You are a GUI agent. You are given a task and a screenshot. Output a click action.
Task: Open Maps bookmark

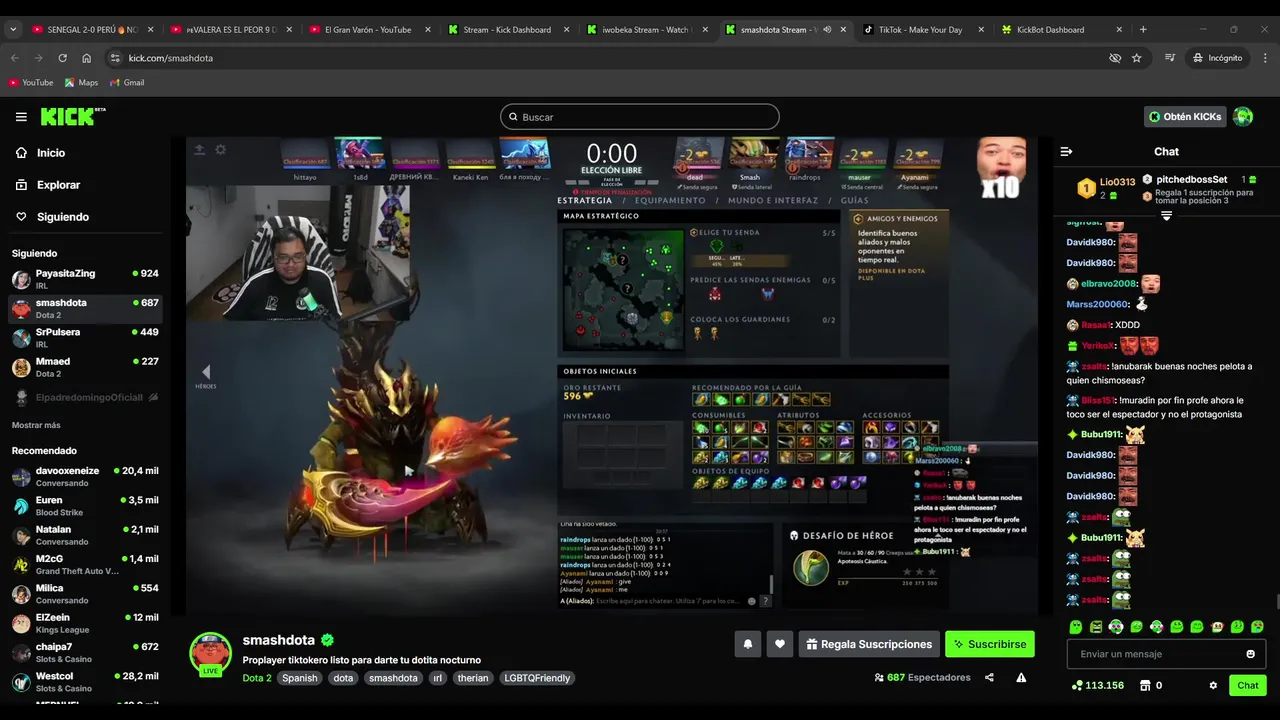click(x=81, y=83)
